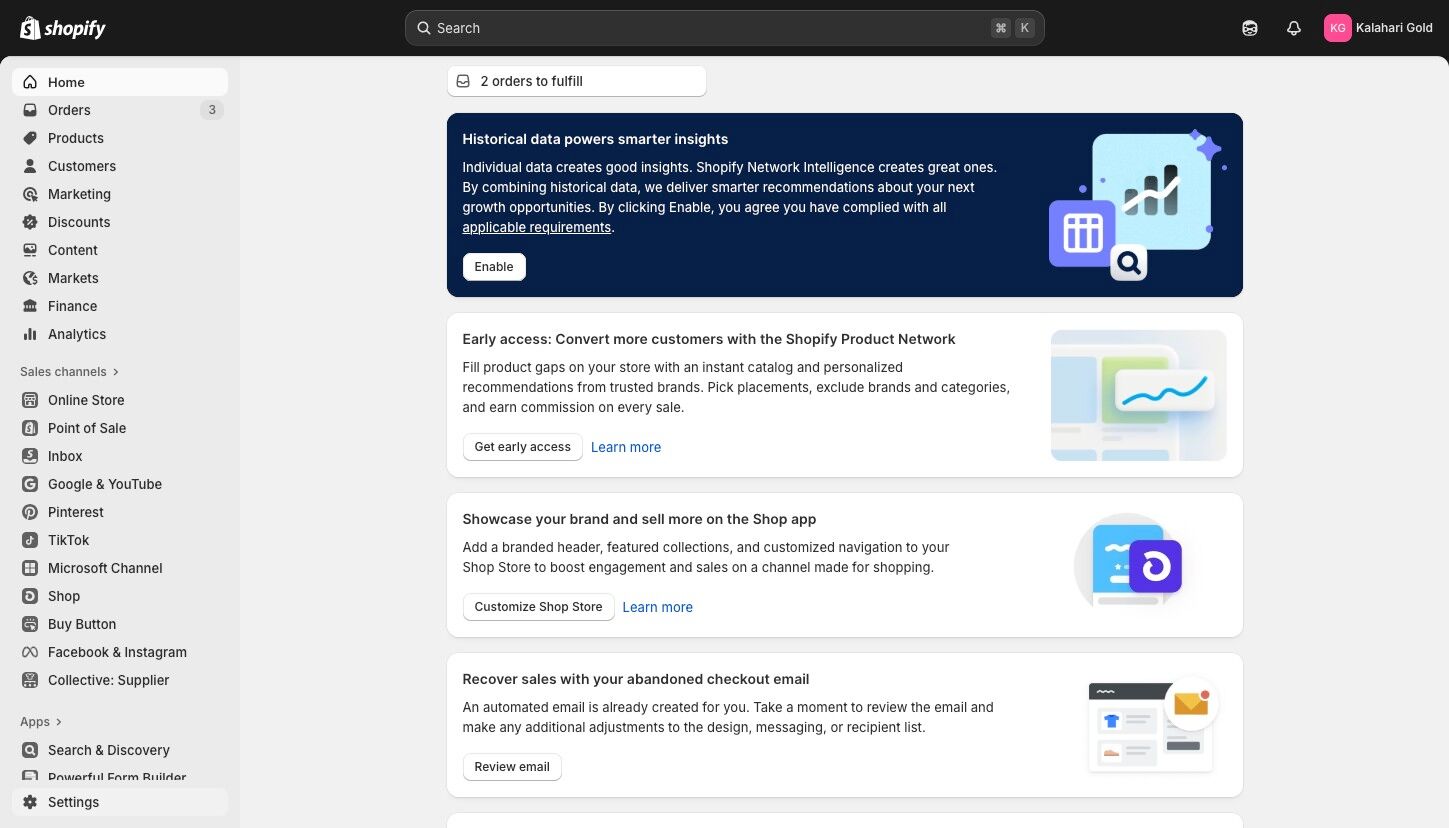Click the Pinterest icon
Viewport: 1449px width, 828px height.
(30, 512)
